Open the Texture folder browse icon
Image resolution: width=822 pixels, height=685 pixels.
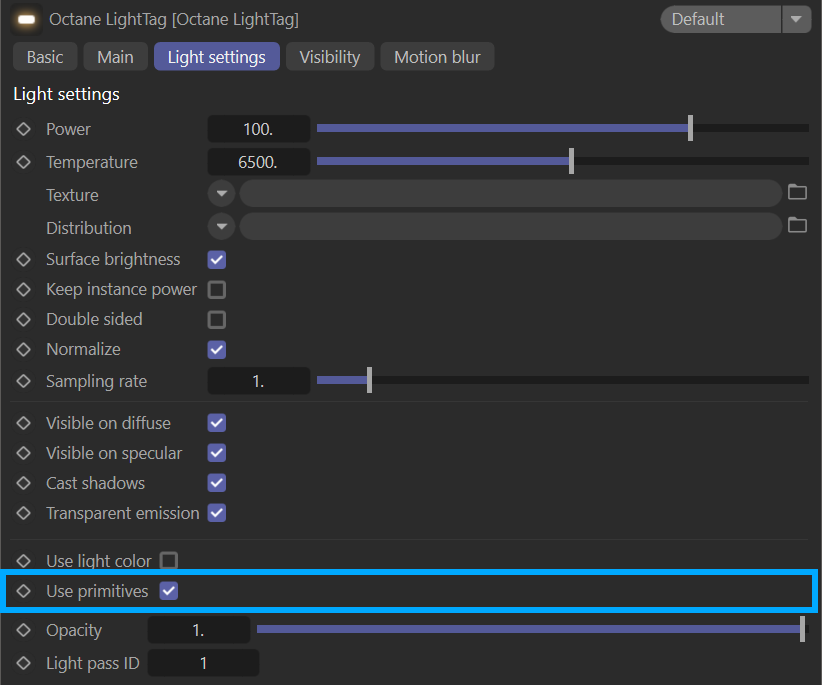tap(797, 193)
